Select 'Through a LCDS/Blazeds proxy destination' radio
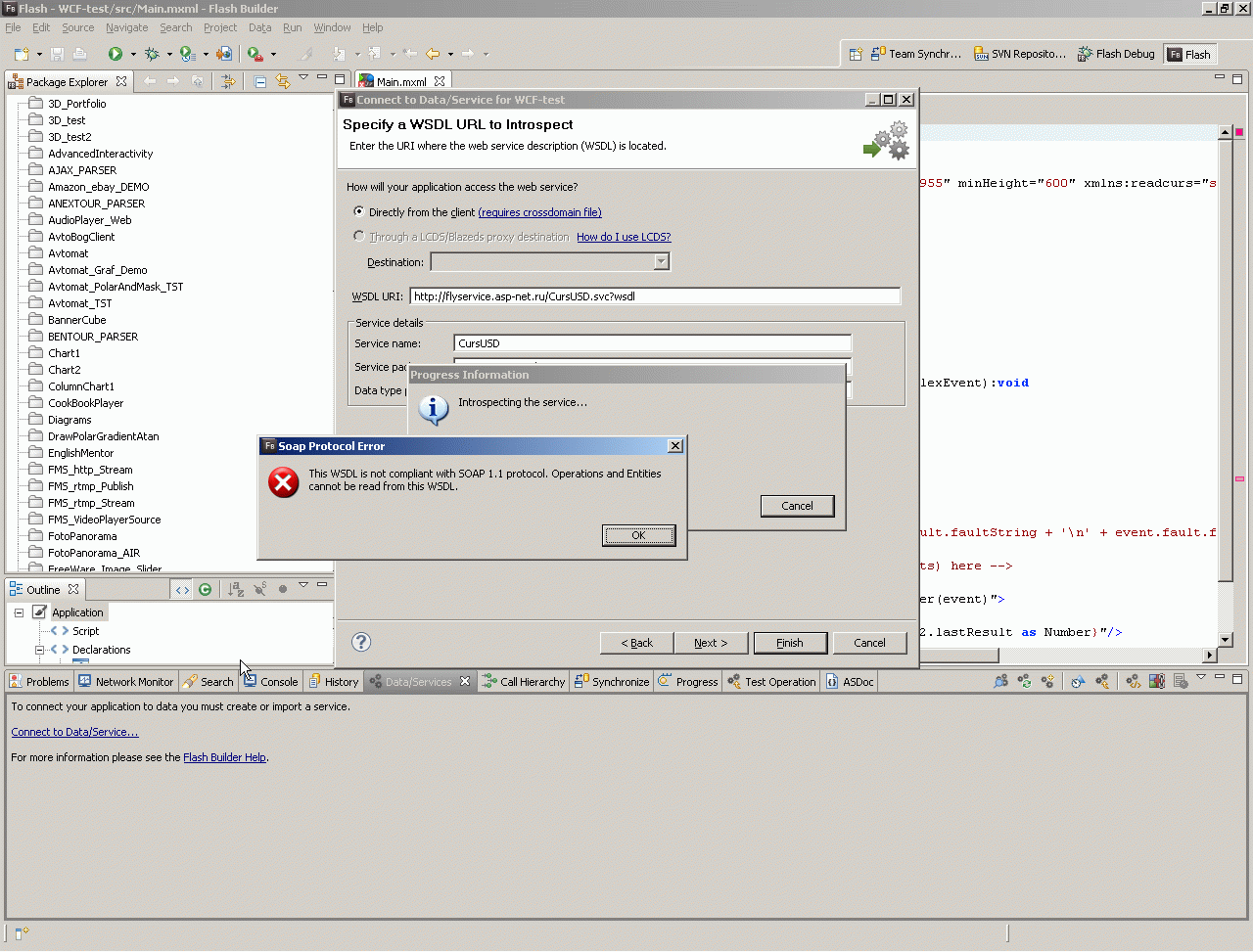The width and height of the screenshot is (1253, 952). pos(359,236)
